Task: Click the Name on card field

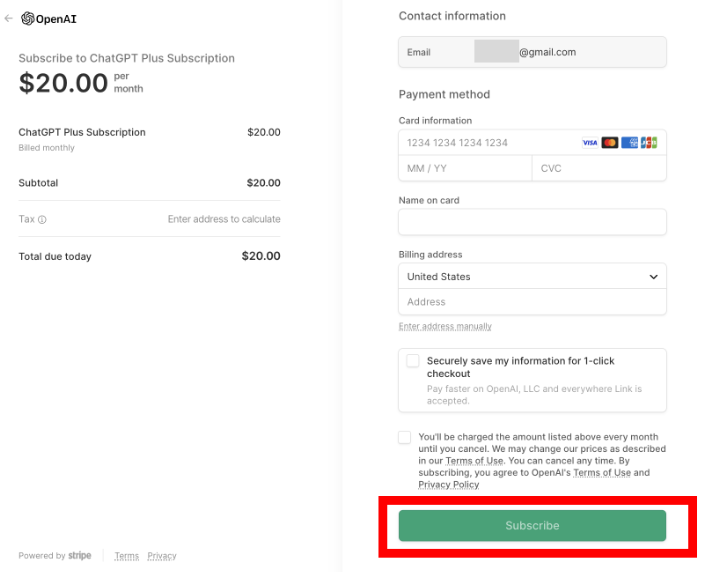Action: [532, 222]
